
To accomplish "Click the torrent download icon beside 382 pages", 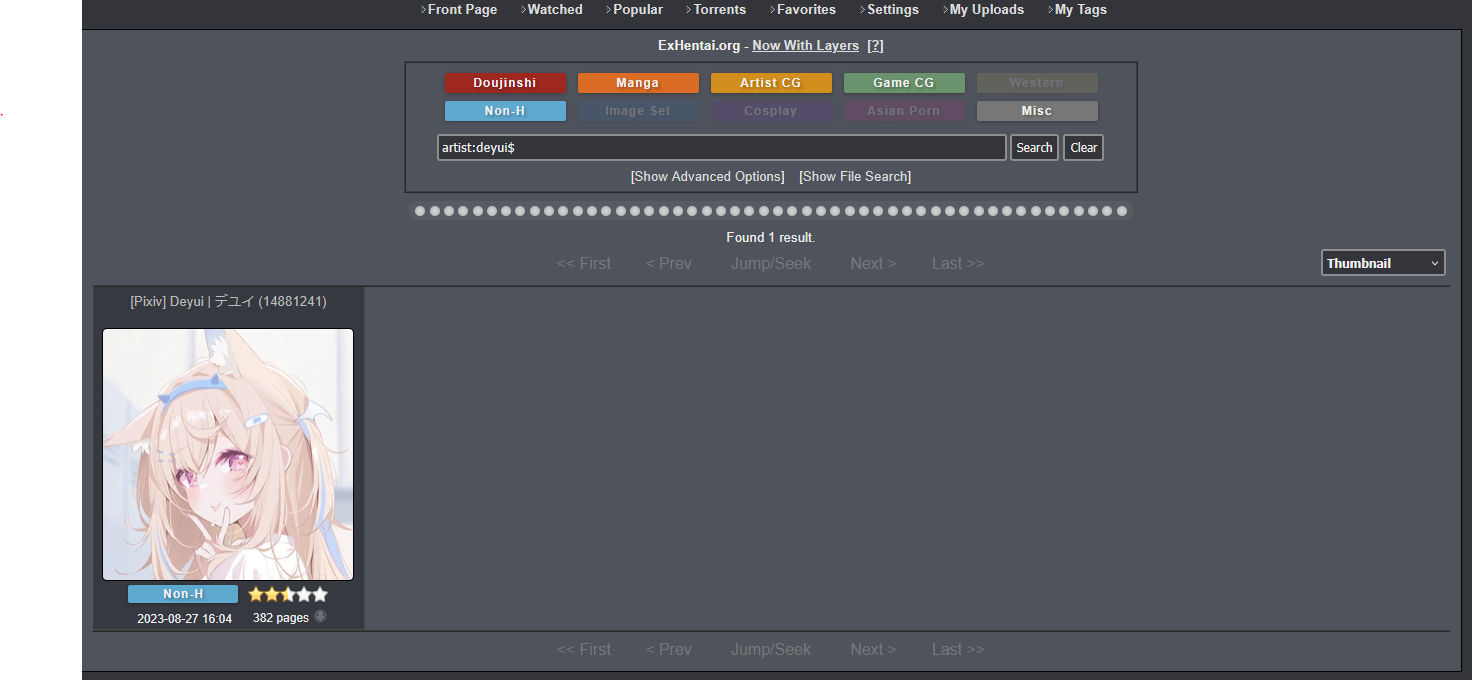I will [x=320, y=617].
